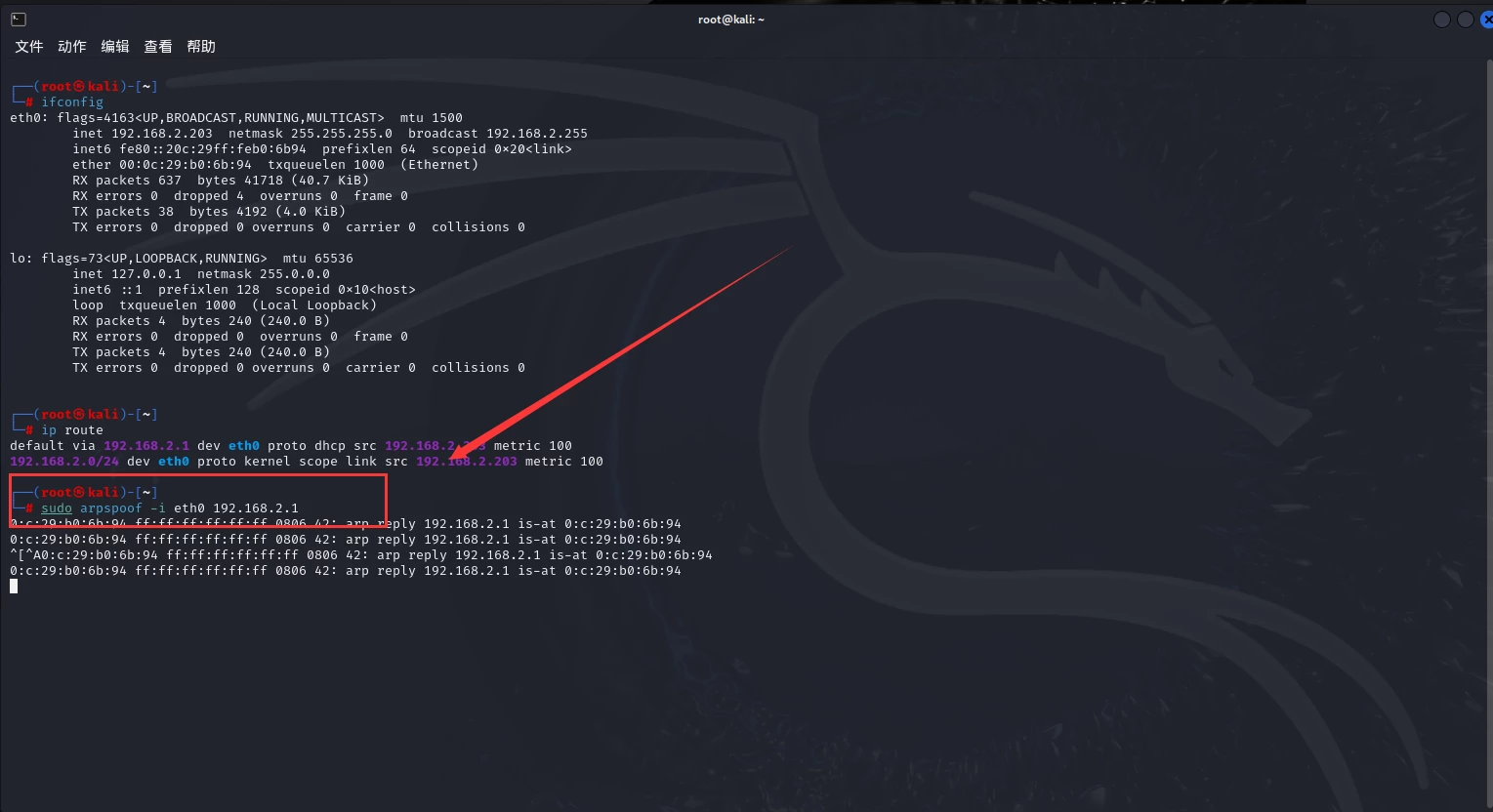Image resolution: width=1493 pixels, height=812 pixels.
Task: Open the 动作 (Actions) menu
Action: click(72, 47)
